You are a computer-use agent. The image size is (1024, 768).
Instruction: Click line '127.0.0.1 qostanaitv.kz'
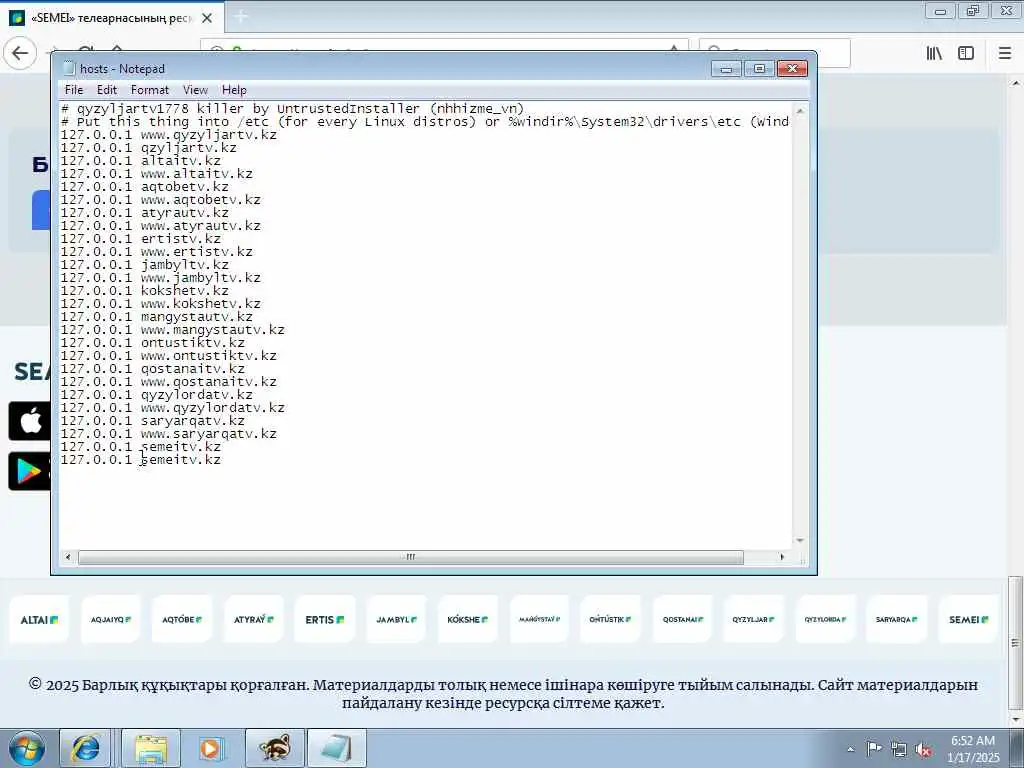point(153,369)
